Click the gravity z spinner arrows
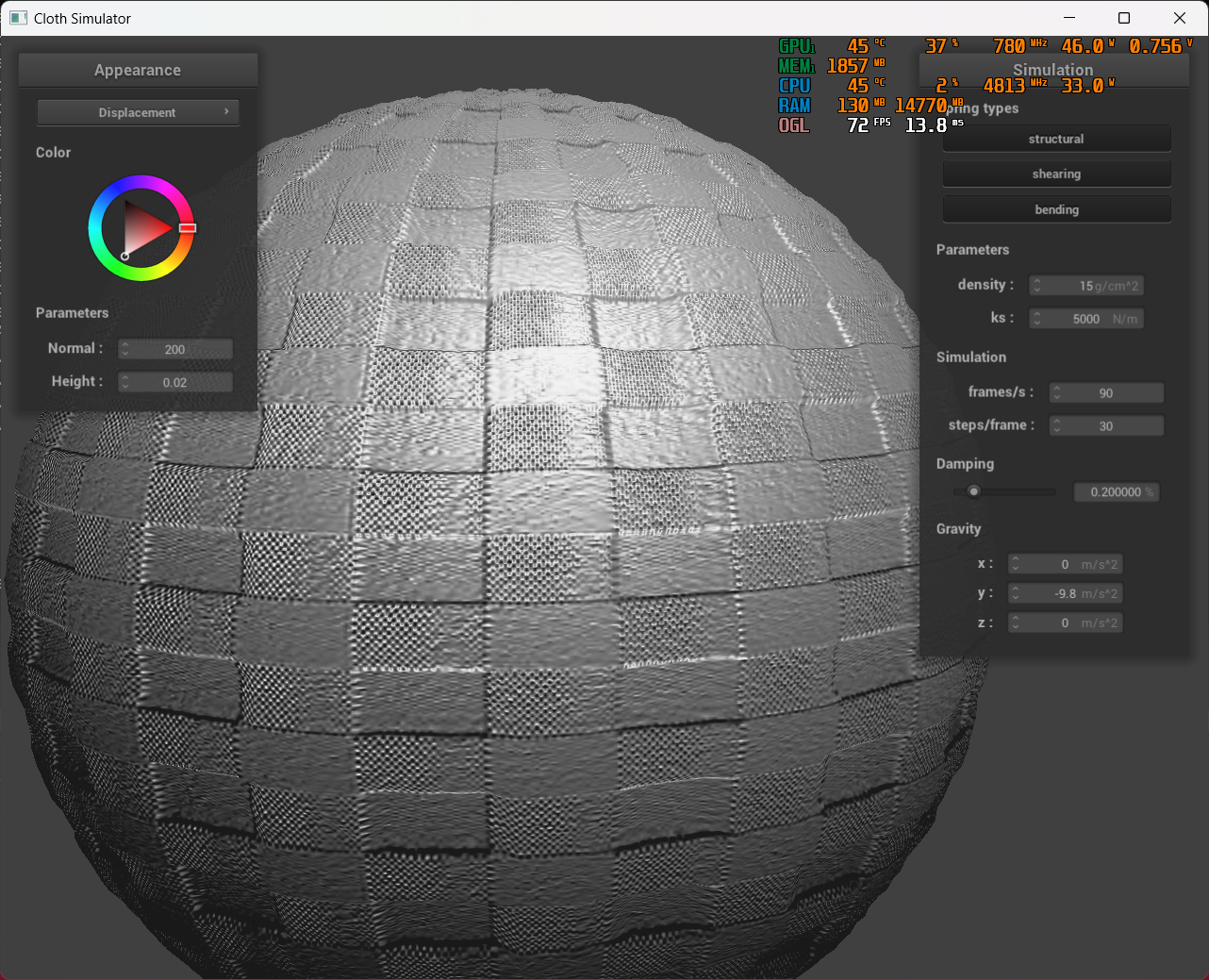The image size is (1209, 980). point(1015,623)
